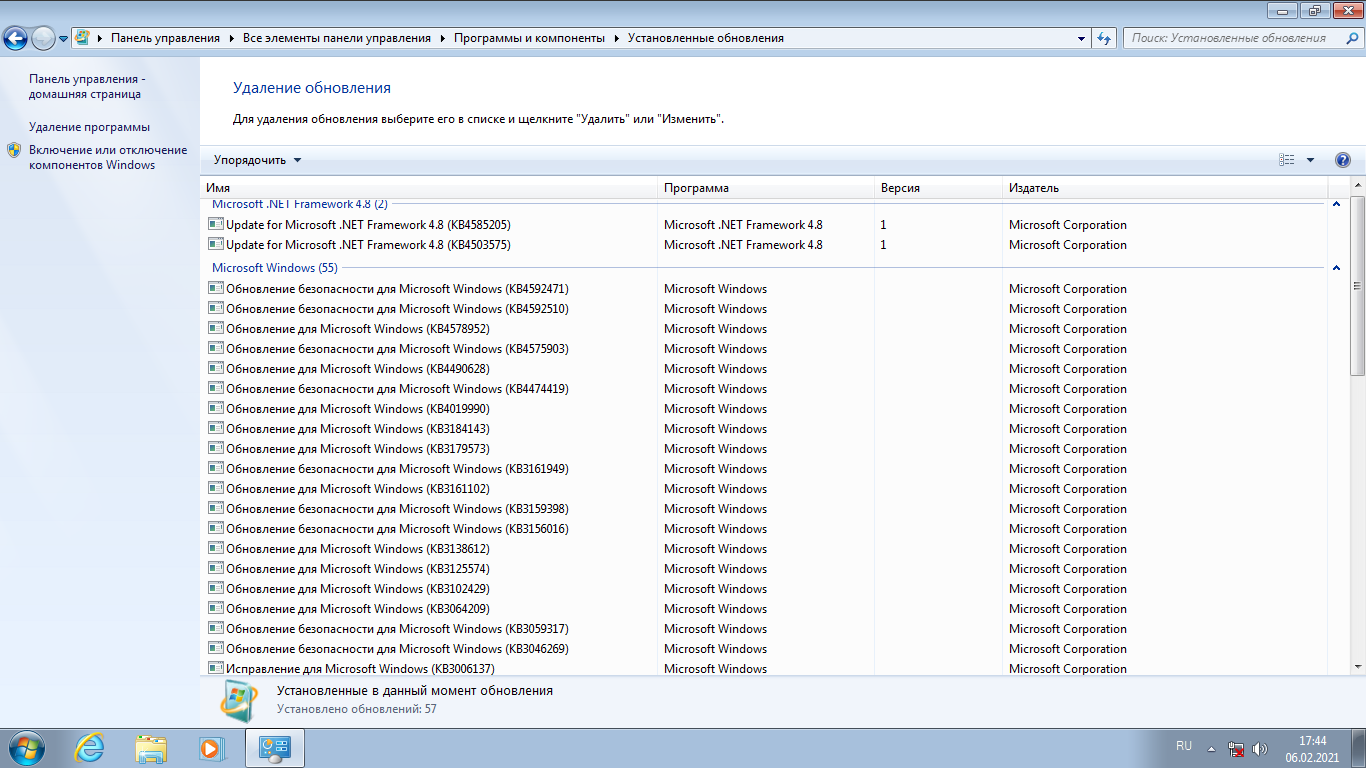Click the icon of update KB4503575
Screen dimensions: 1366x768
point(215,244)
